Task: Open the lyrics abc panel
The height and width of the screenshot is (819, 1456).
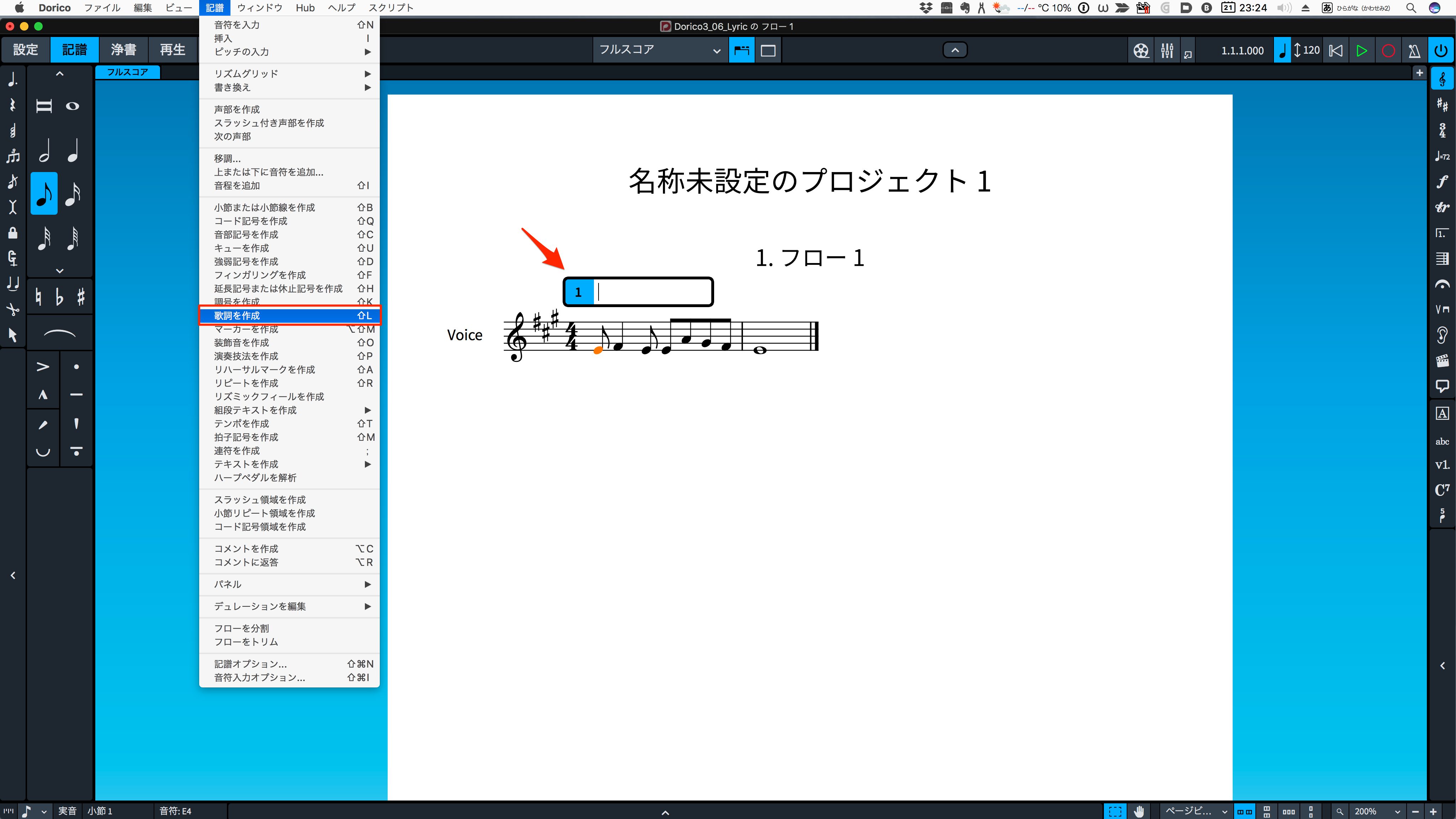Action: (x=1442, y=442)
